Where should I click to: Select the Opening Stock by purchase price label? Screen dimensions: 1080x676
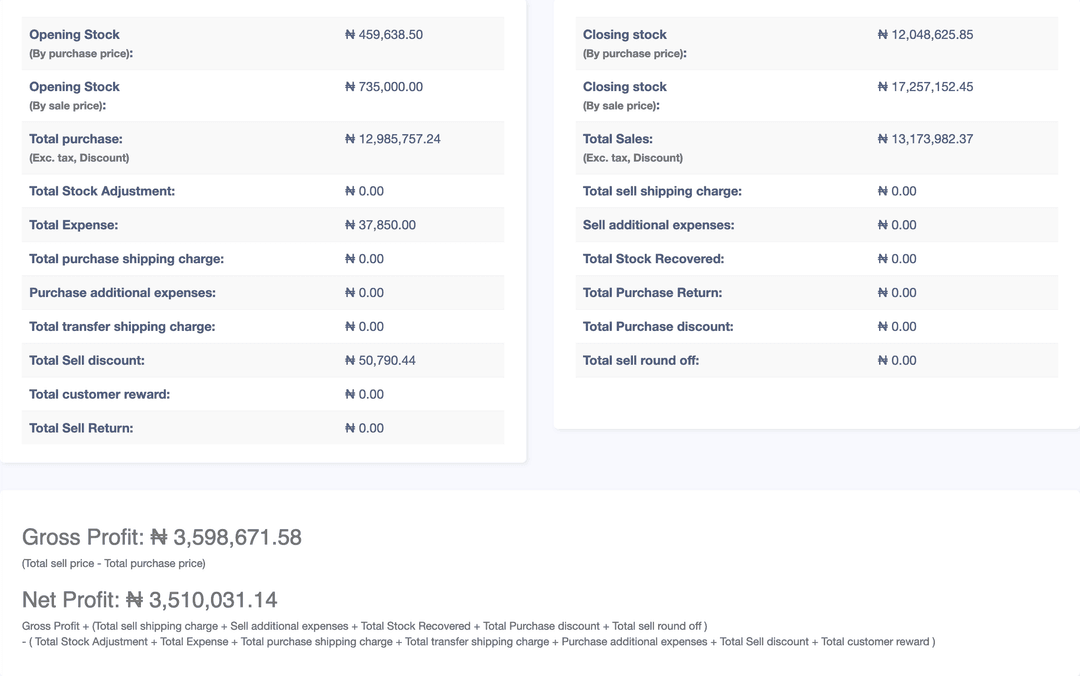[x=81, y=43]
